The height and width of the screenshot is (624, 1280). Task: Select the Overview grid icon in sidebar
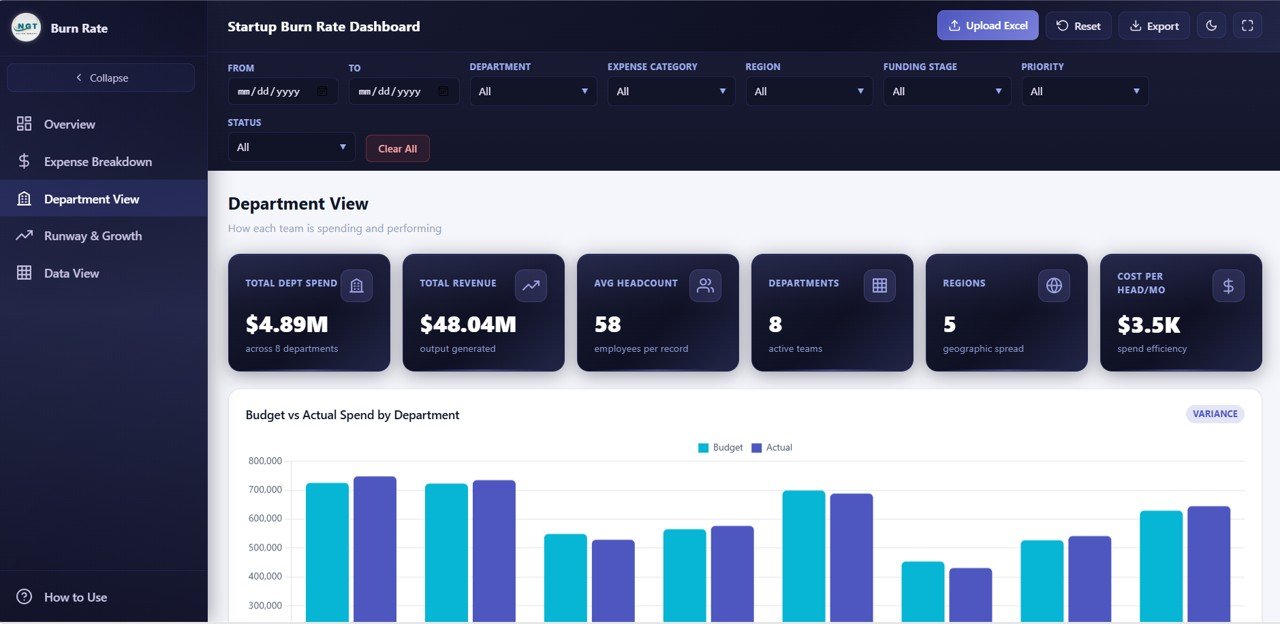[x=25, y=123]
